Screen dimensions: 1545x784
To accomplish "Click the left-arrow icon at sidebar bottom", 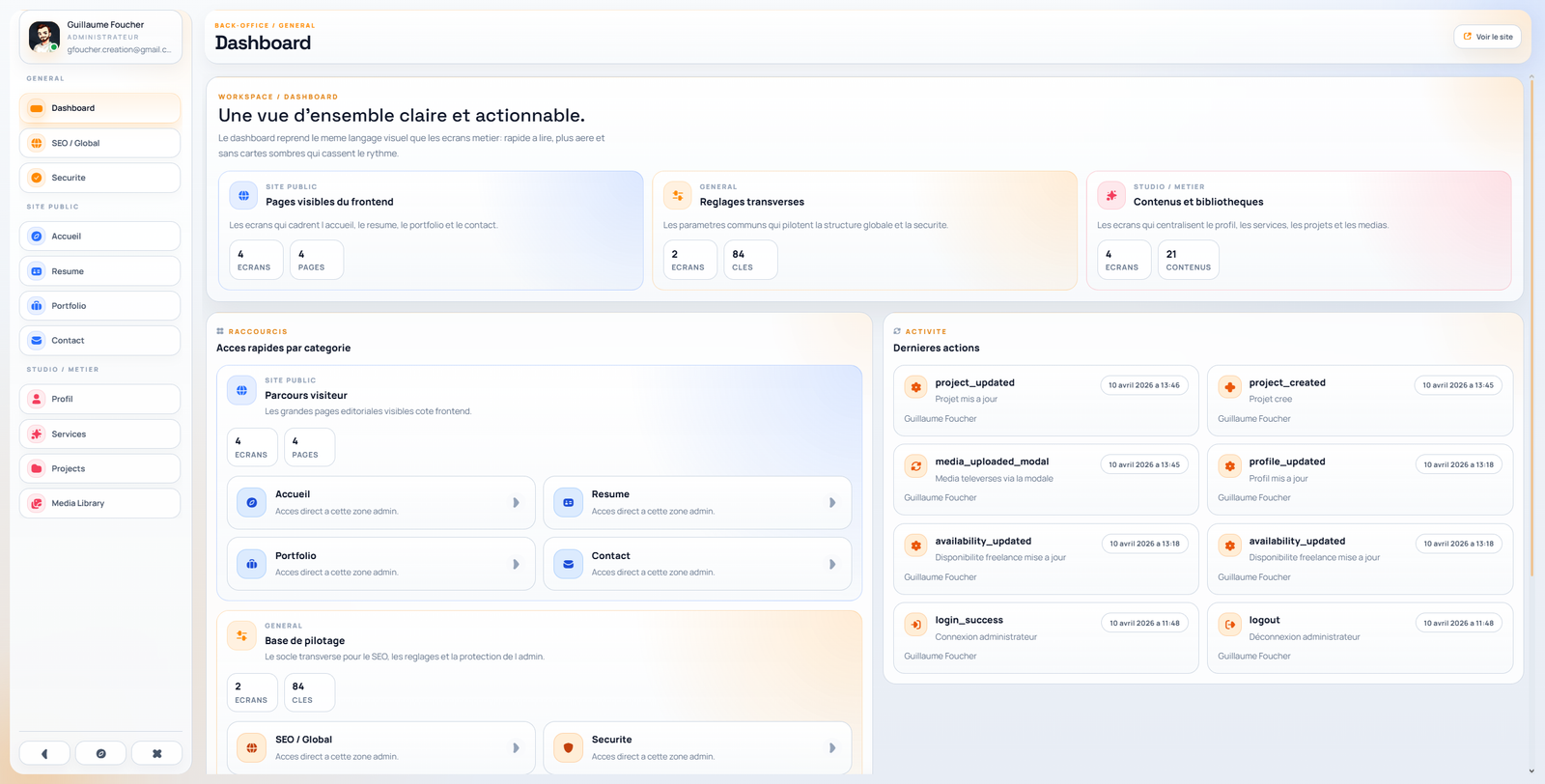I will pyautogui.click(x=44, y=753).
